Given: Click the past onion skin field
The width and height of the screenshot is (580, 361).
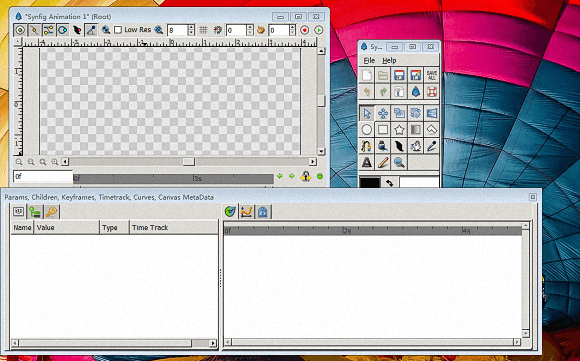Looking at the screenshot, I should click(236, 30).
